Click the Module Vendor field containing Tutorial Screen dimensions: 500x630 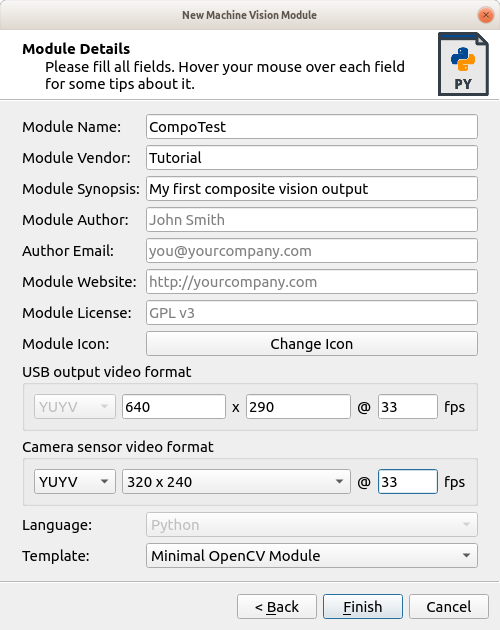point(312,158)
